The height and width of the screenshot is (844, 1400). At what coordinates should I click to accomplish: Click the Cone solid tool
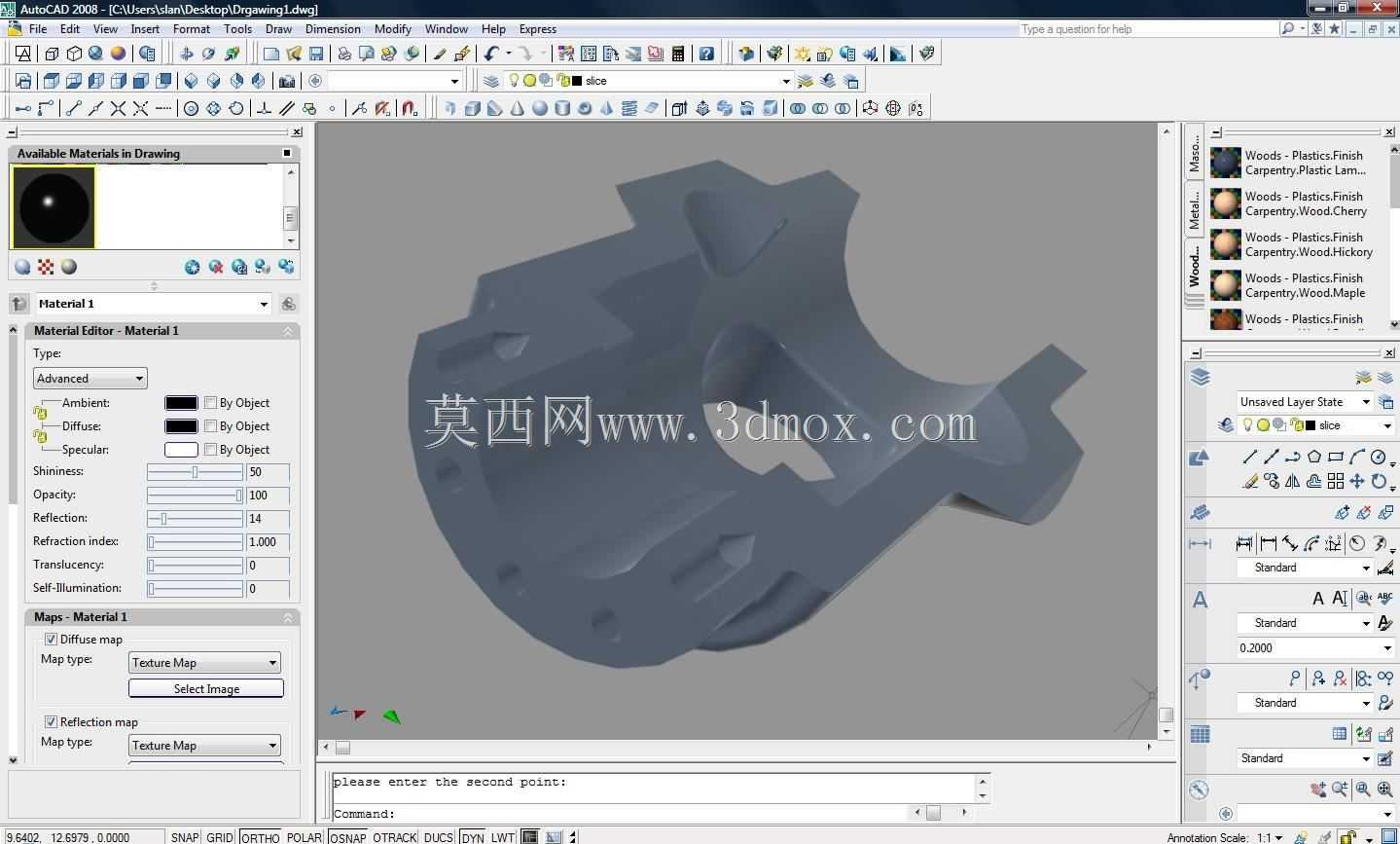pos(518,108)
